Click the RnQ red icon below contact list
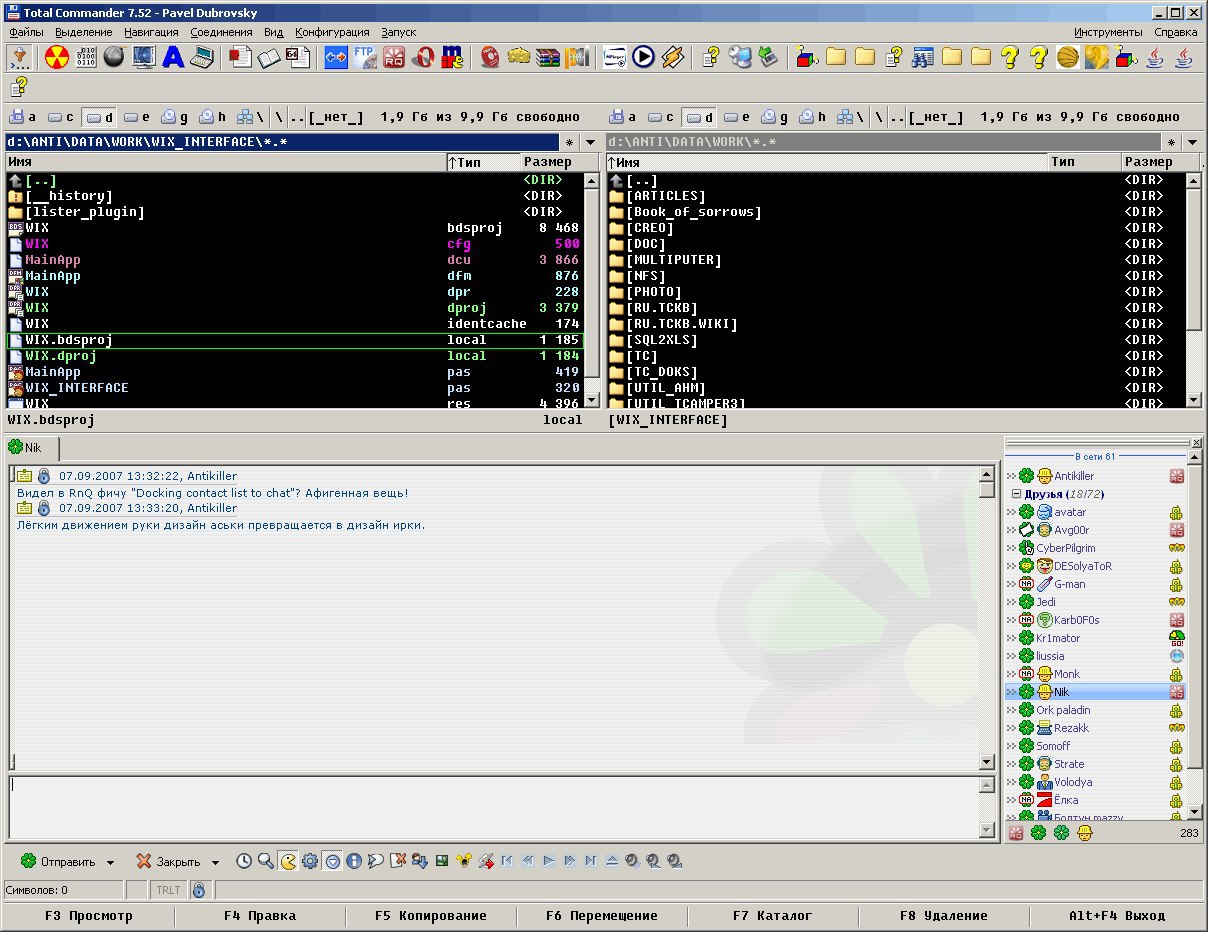Viewport: 1208px width, 932px height. pyautogui.click(x=1016, y=833)
